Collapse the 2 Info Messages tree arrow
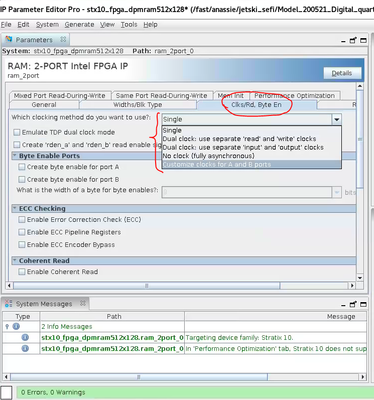Viewport: 374px width, 400px height. (7, 327)
